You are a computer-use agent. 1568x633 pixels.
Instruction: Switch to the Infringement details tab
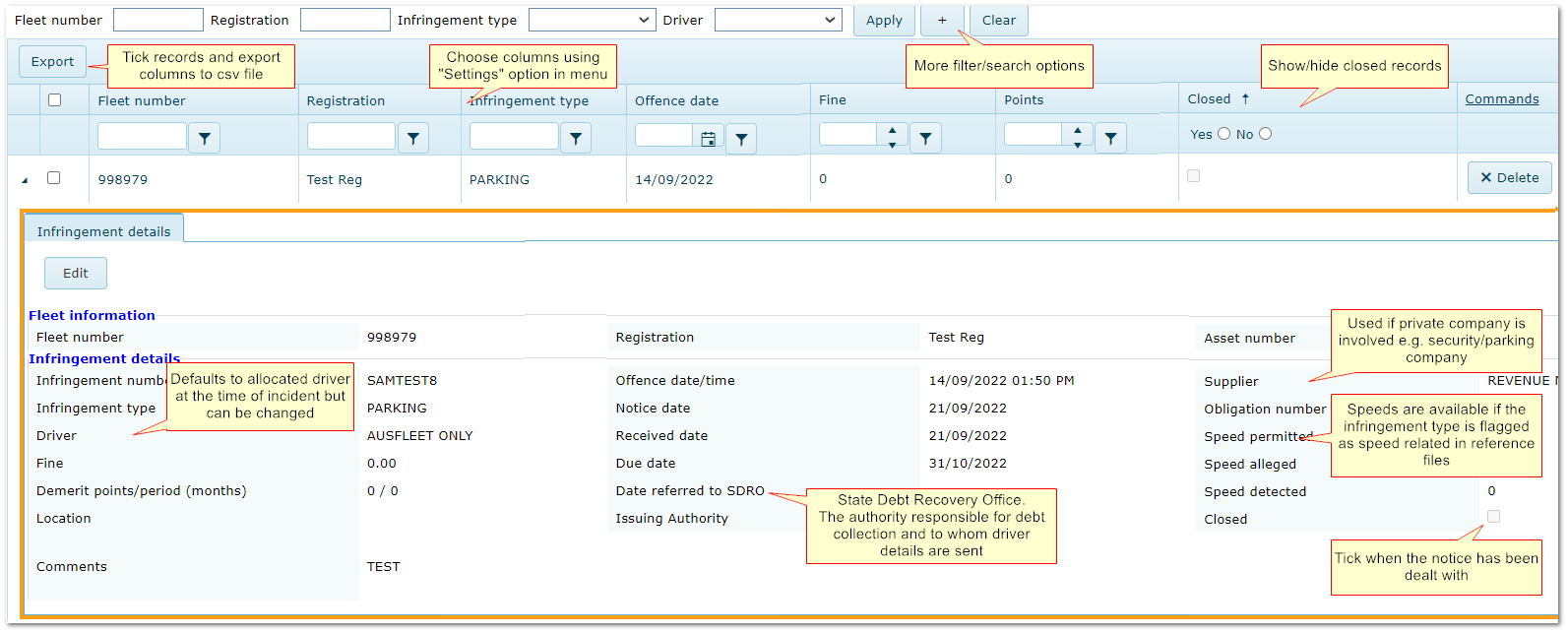click(x=103, y=231)
